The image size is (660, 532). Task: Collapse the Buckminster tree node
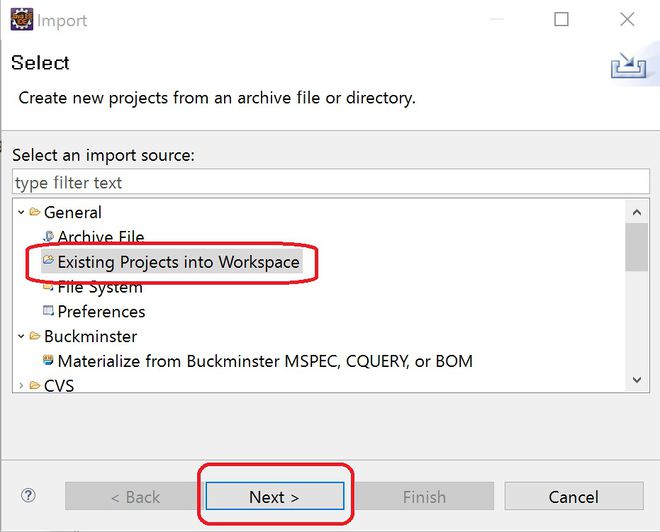click(x=21, y=336)
